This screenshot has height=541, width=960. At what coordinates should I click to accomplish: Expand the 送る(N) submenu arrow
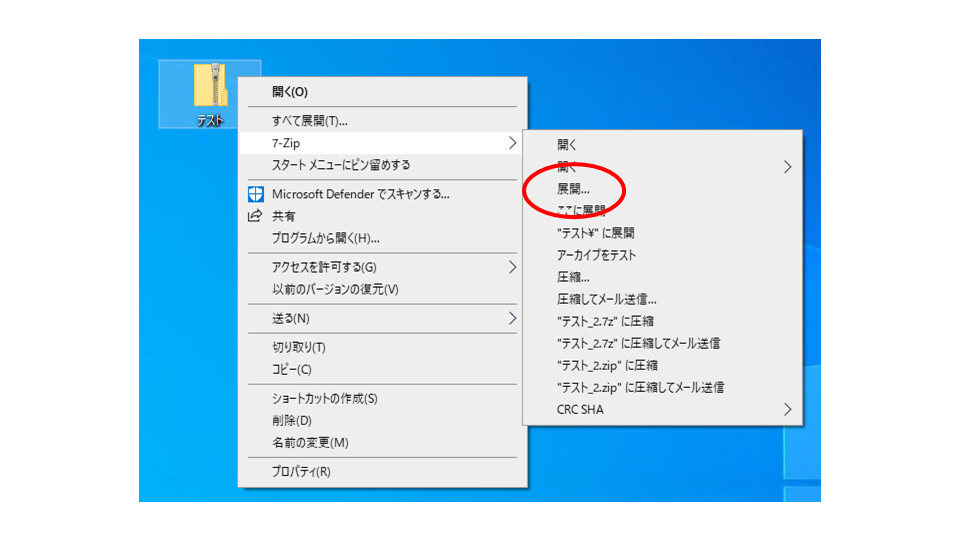pos(512,319)
